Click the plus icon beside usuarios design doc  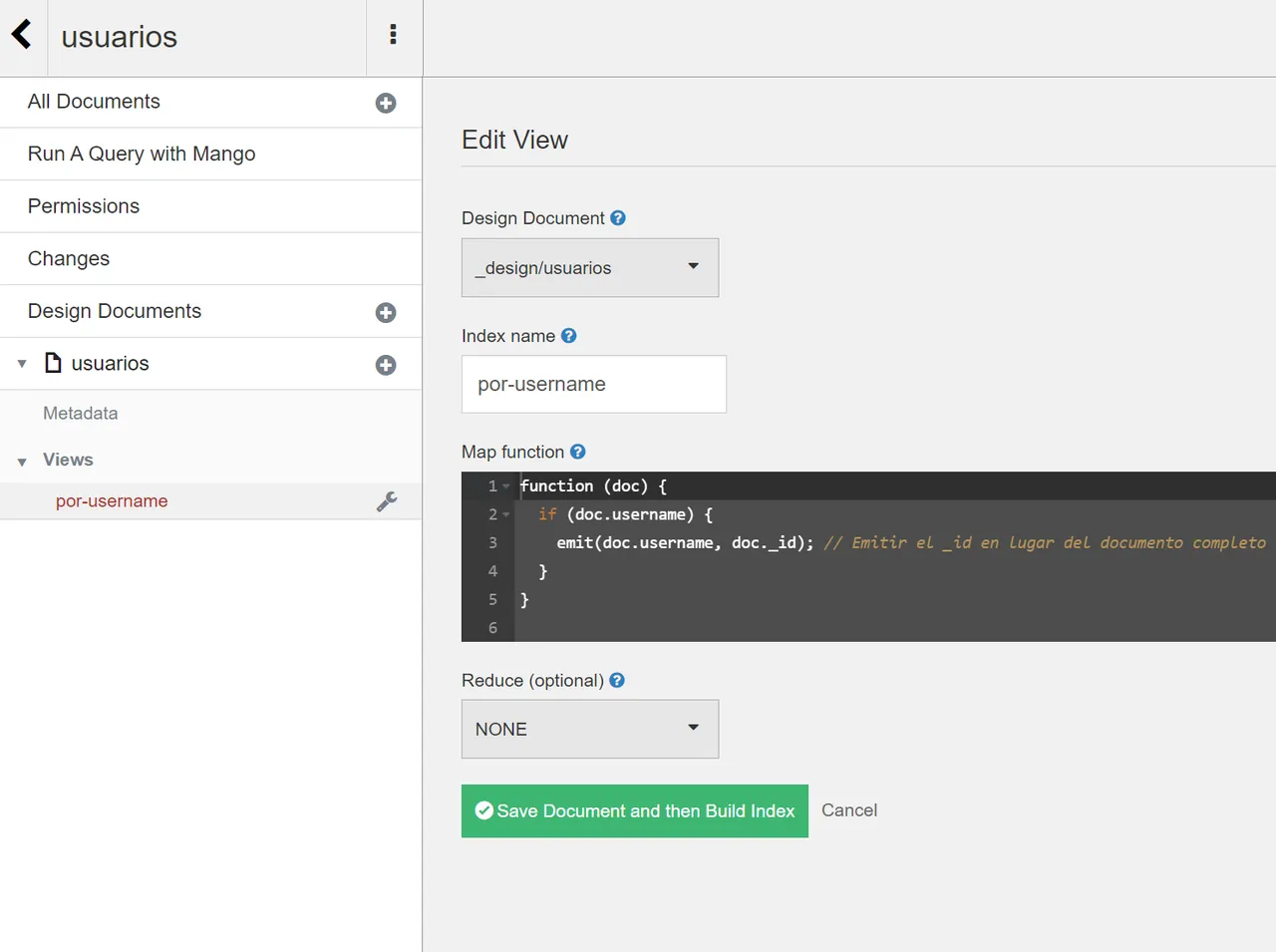pyautogui.click(x=386, y=365)
